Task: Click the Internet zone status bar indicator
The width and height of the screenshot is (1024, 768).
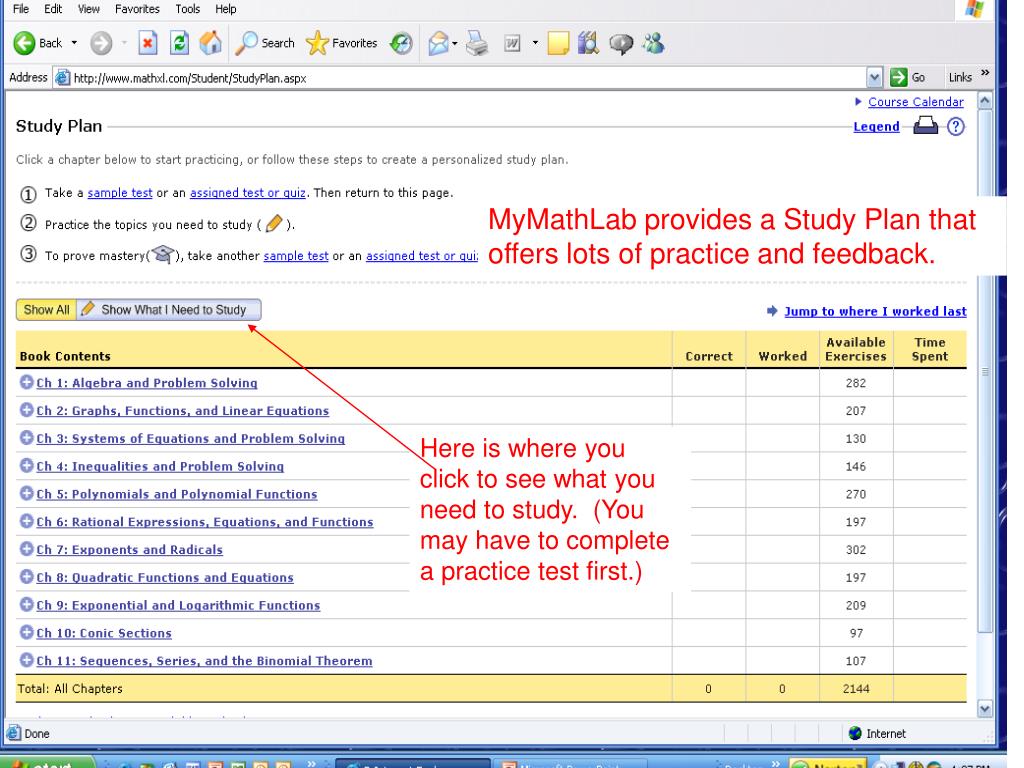Action: (x=877, y=733)
